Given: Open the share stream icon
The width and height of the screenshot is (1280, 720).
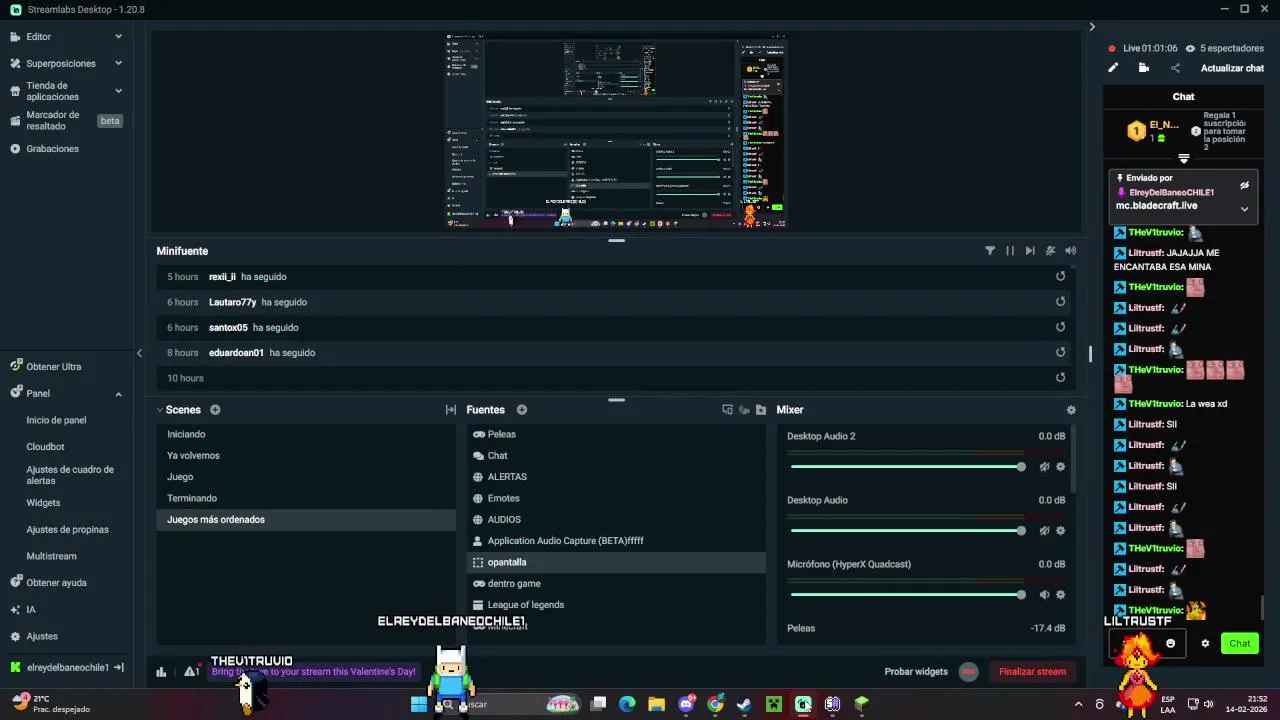Looking at the screenshot, I should pos(1175,68).
